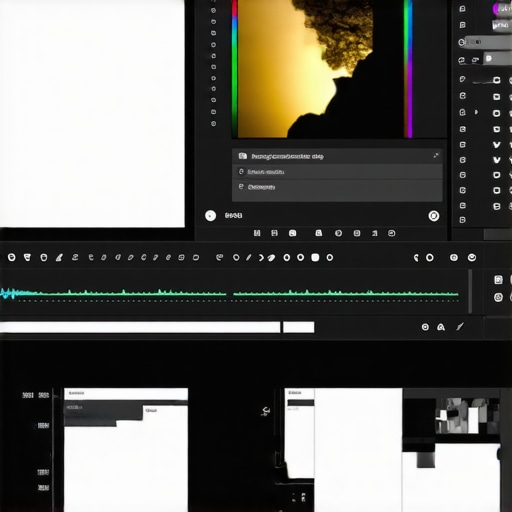The image size is (512, 512).
Task: Click the vertical scrollbar right of the waveform track
Action: [x=470, y=291]
